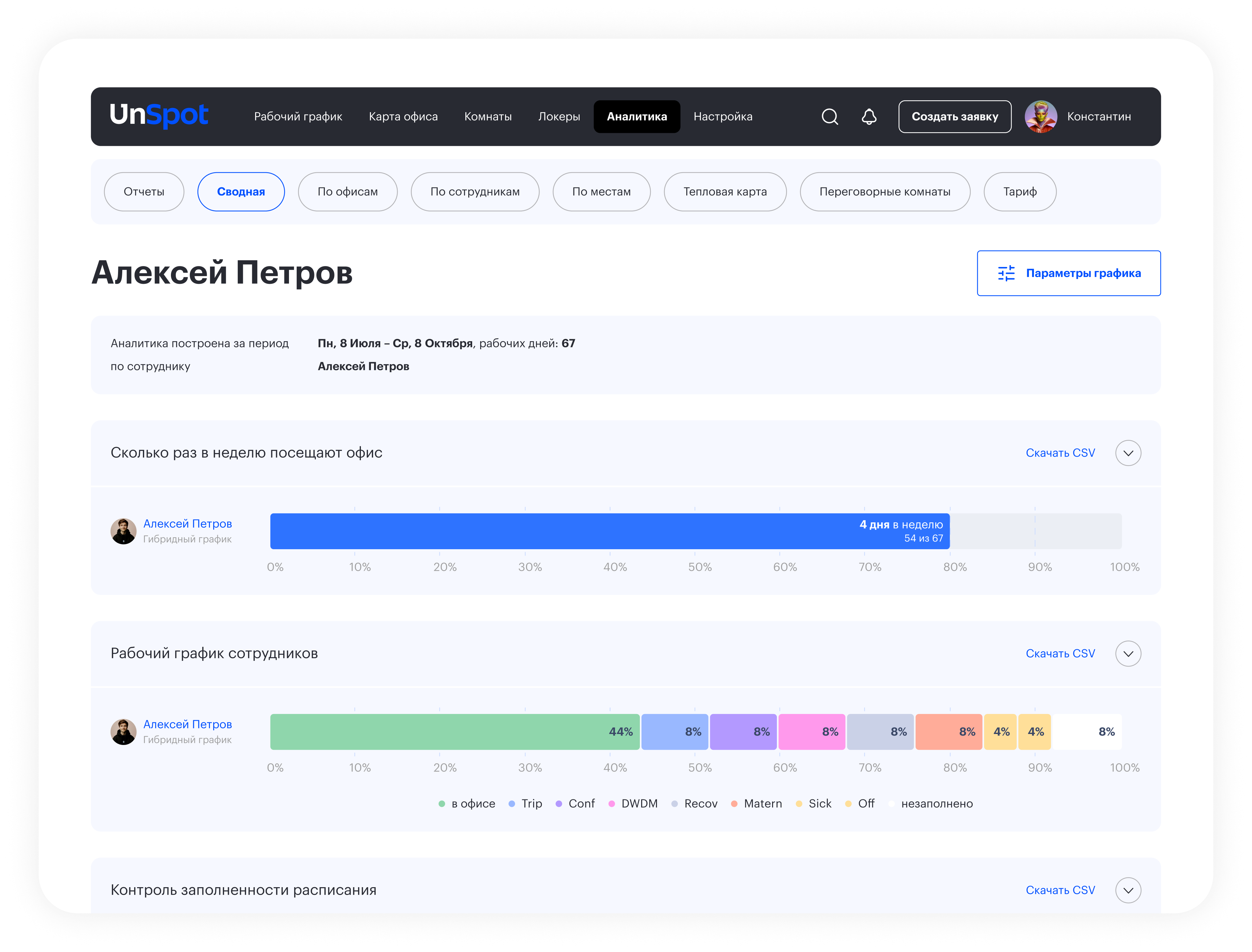Collapse 'Сколько раз в неделю посещают офис' section
Image resolution: width=1252 pixels, height=952 pixels.
[1128, 453]
